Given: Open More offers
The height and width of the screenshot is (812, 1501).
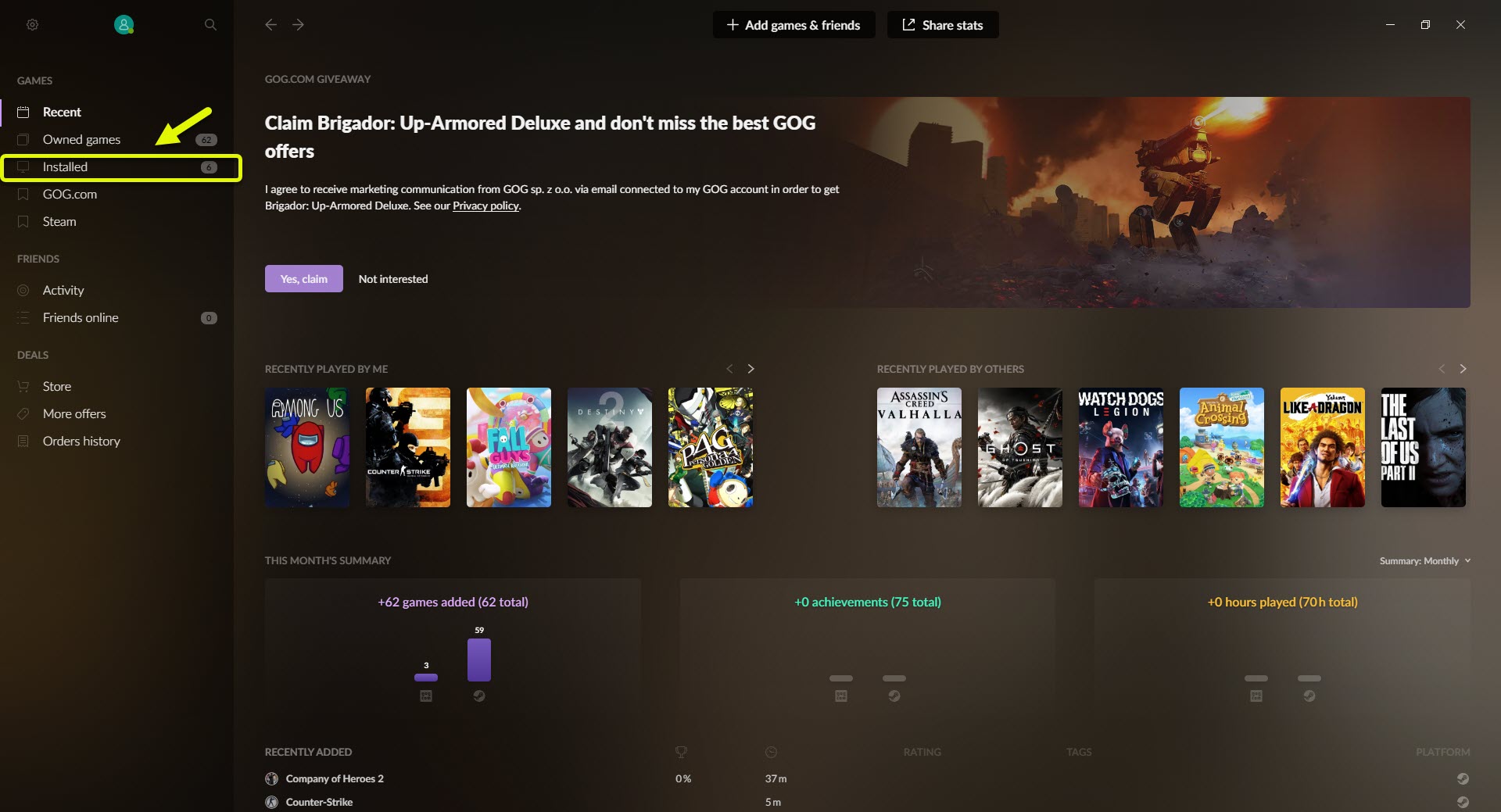Looking at the screenshot, I should tap(117, 413).
